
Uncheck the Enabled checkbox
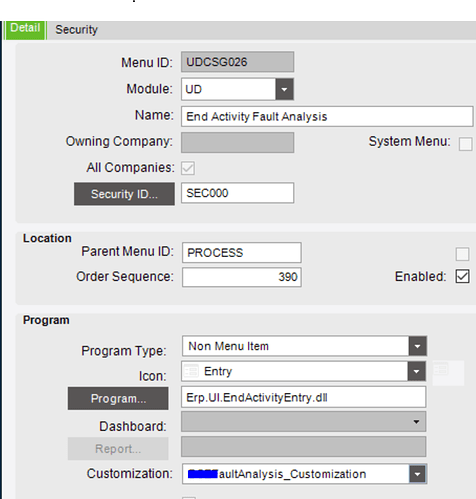tap(462, 276)
